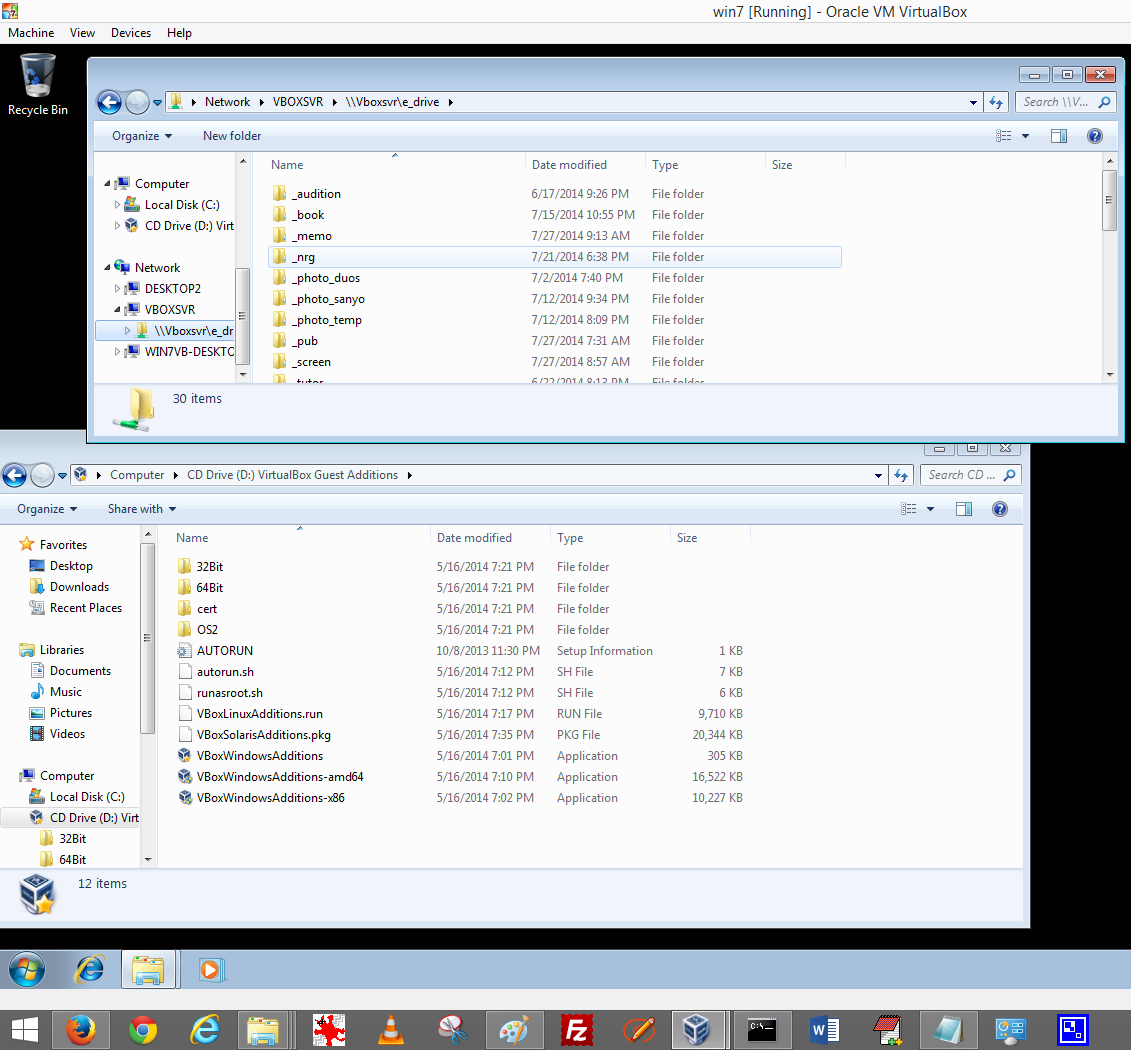Switch to VirtualBox on the host taskbar
1131x1050 pixels.
point(697,1030)
